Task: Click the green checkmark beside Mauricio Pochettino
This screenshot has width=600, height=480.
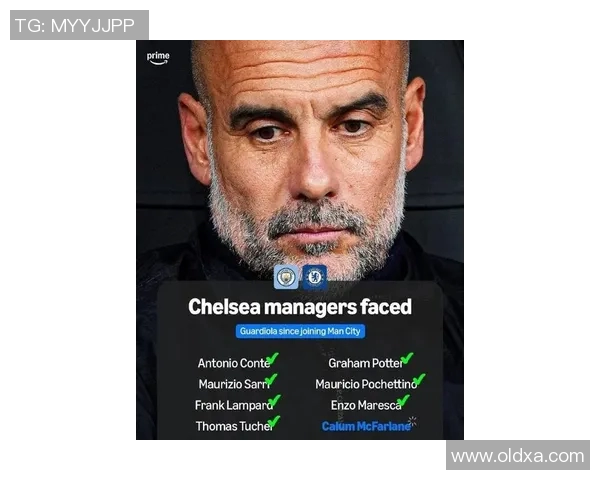Action: click(419, 380)
